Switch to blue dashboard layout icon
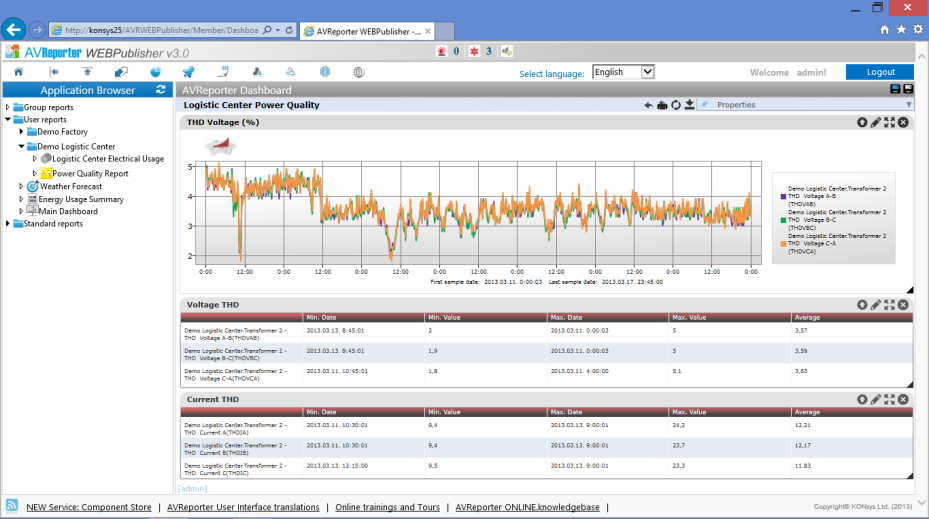 [x=895, y=89]
